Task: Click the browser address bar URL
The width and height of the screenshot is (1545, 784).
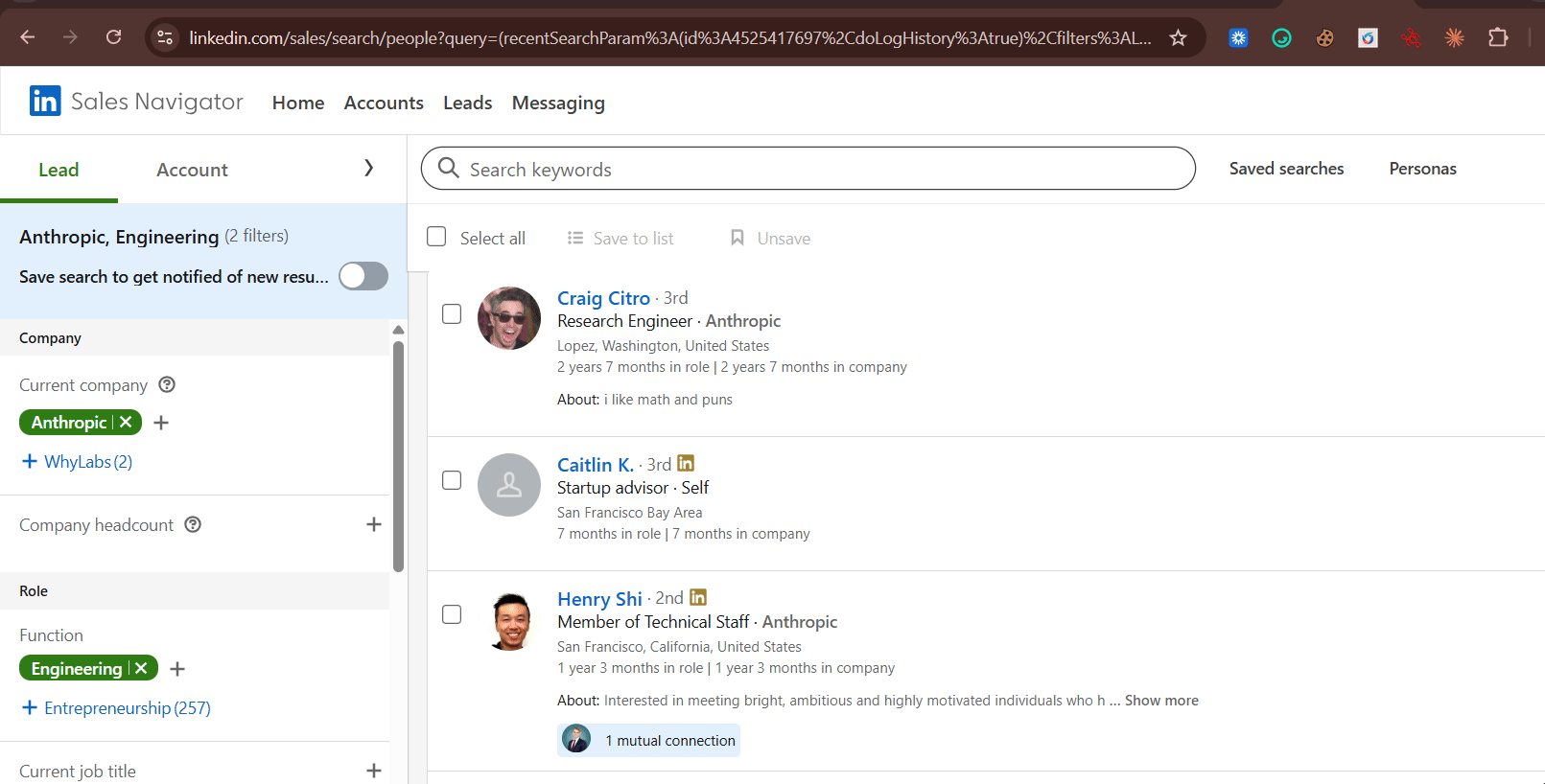Action: click(x=669, y=38)
